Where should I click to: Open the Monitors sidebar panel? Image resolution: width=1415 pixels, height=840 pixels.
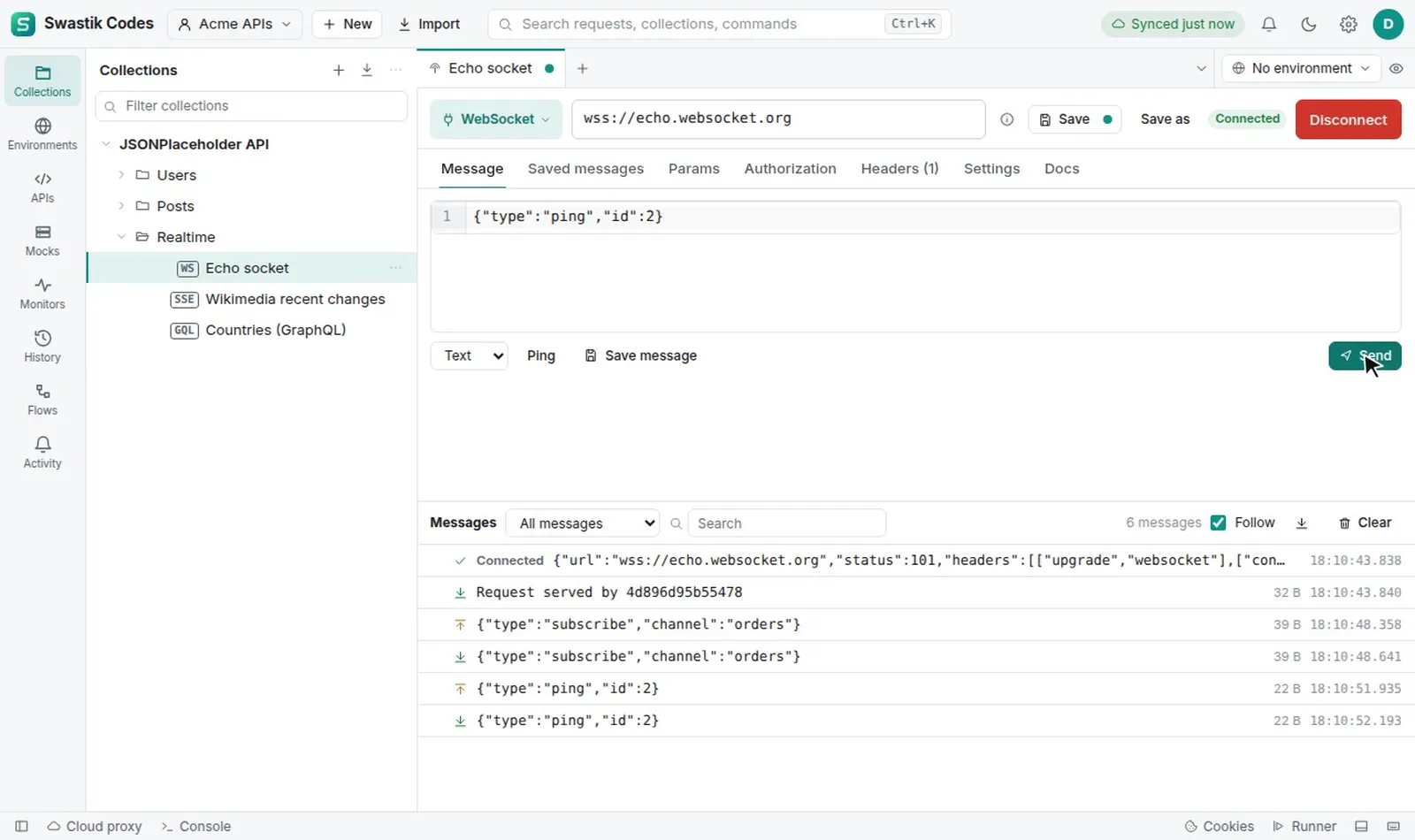42,293
